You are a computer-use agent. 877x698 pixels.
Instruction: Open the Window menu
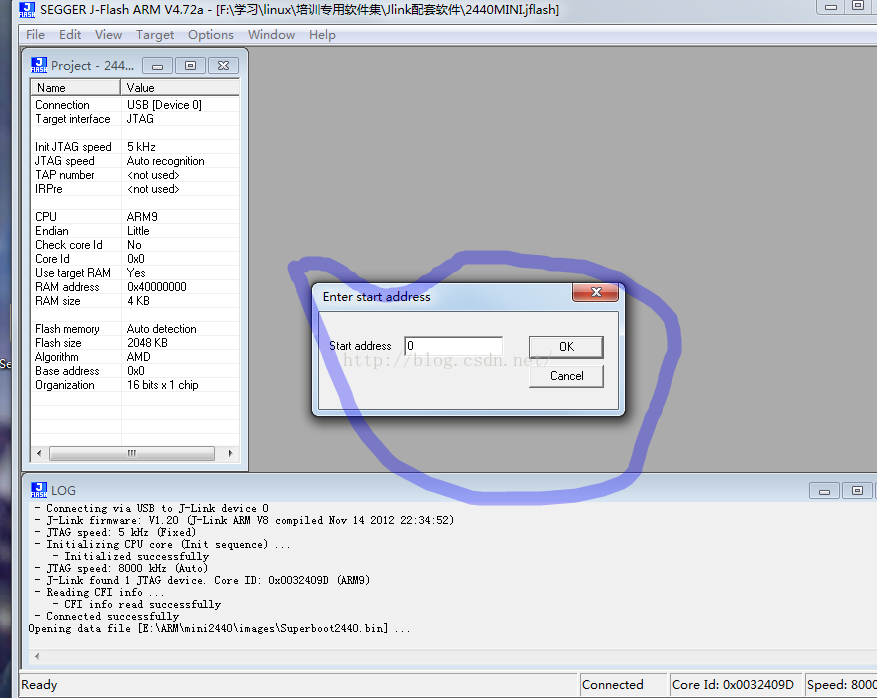271,35
